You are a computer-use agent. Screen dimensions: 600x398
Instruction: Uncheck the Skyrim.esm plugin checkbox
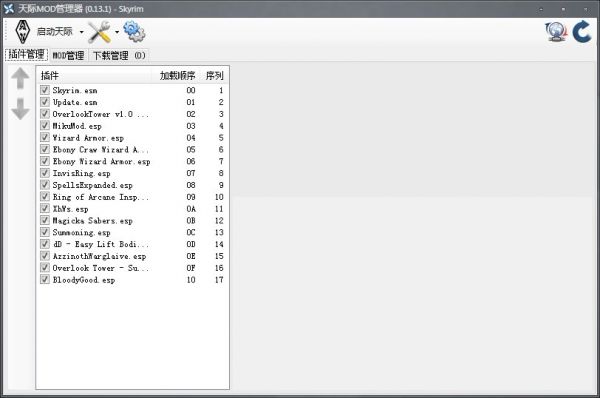pos(45,90)
